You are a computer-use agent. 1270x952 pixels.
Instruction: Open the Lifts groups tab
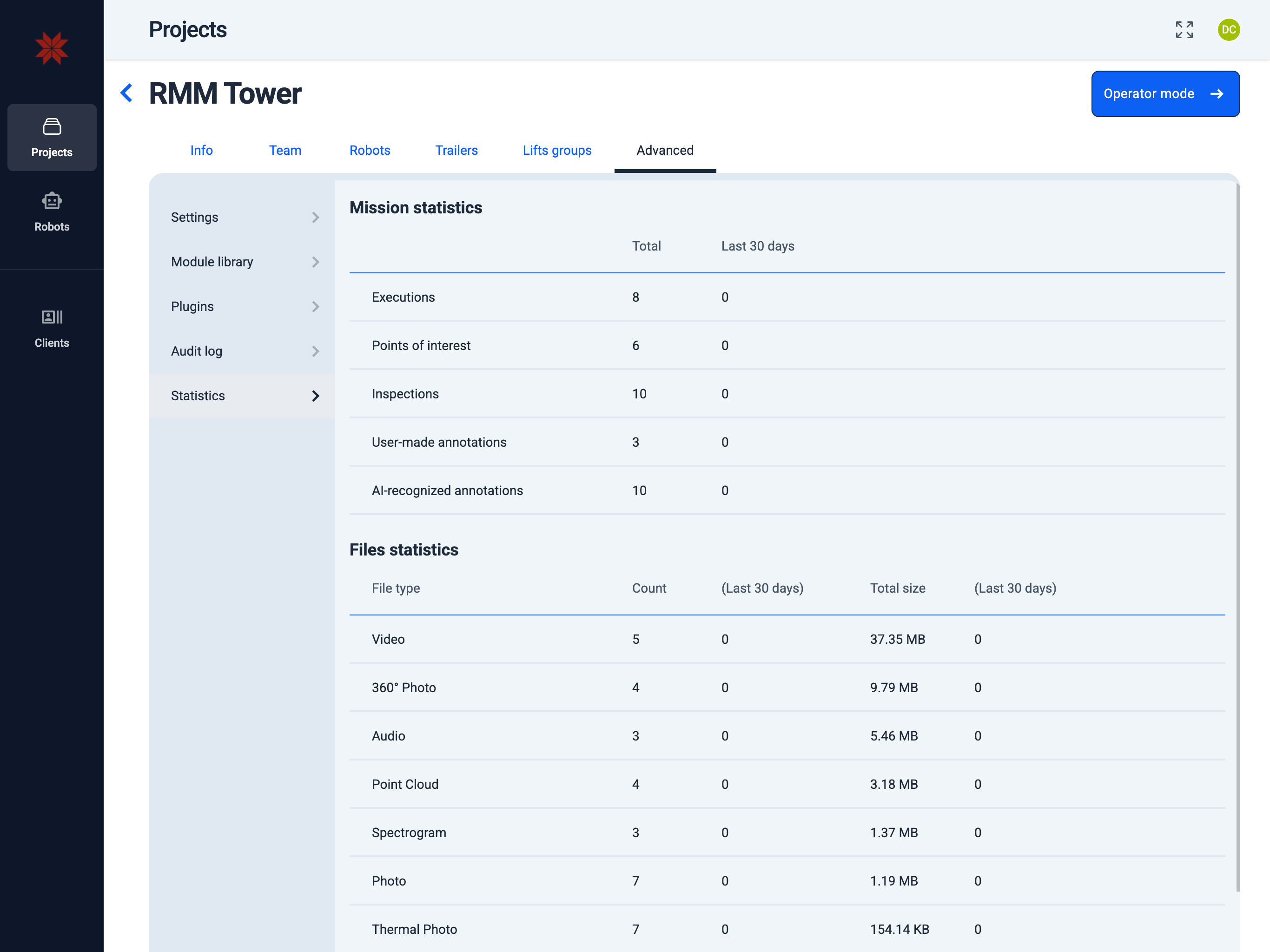click(x=556, y=151)
